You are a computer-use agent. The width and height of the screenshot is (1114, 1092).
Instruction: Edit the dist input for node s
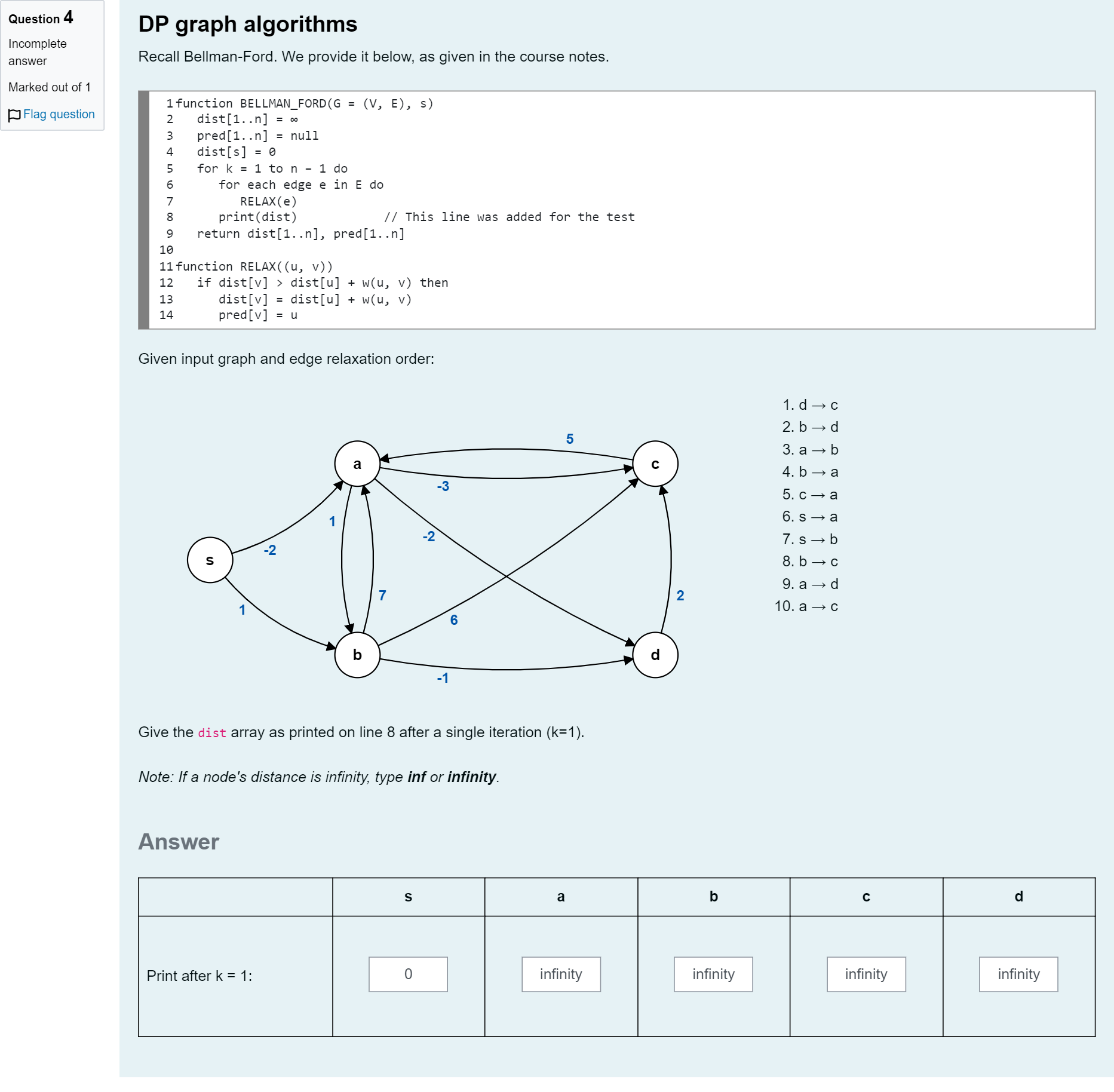[408, 974]
